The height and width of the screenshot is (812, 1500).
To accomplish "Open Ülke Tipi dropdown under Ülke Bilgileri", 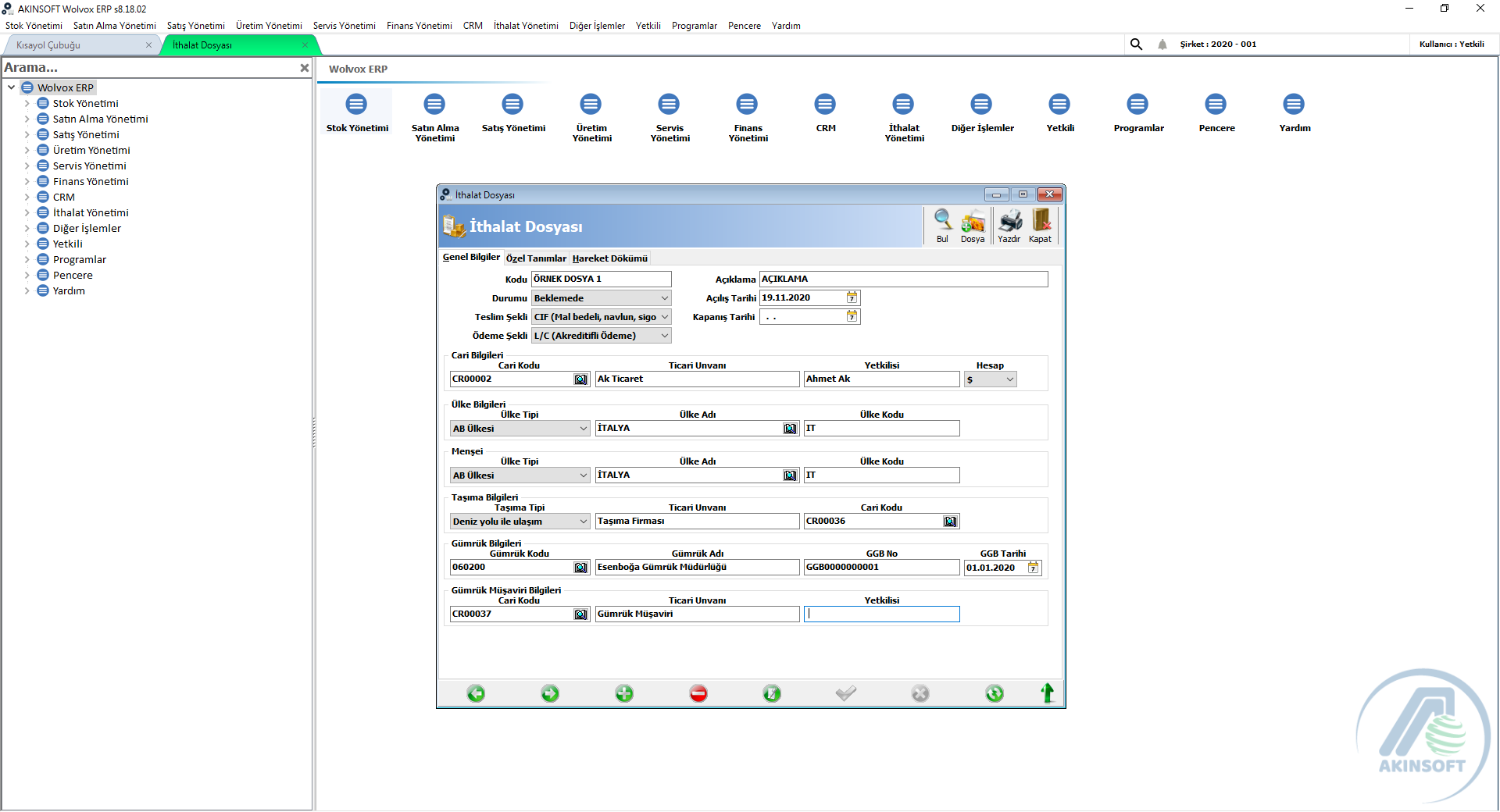I will pyautogui.click(x=520, y=429).
